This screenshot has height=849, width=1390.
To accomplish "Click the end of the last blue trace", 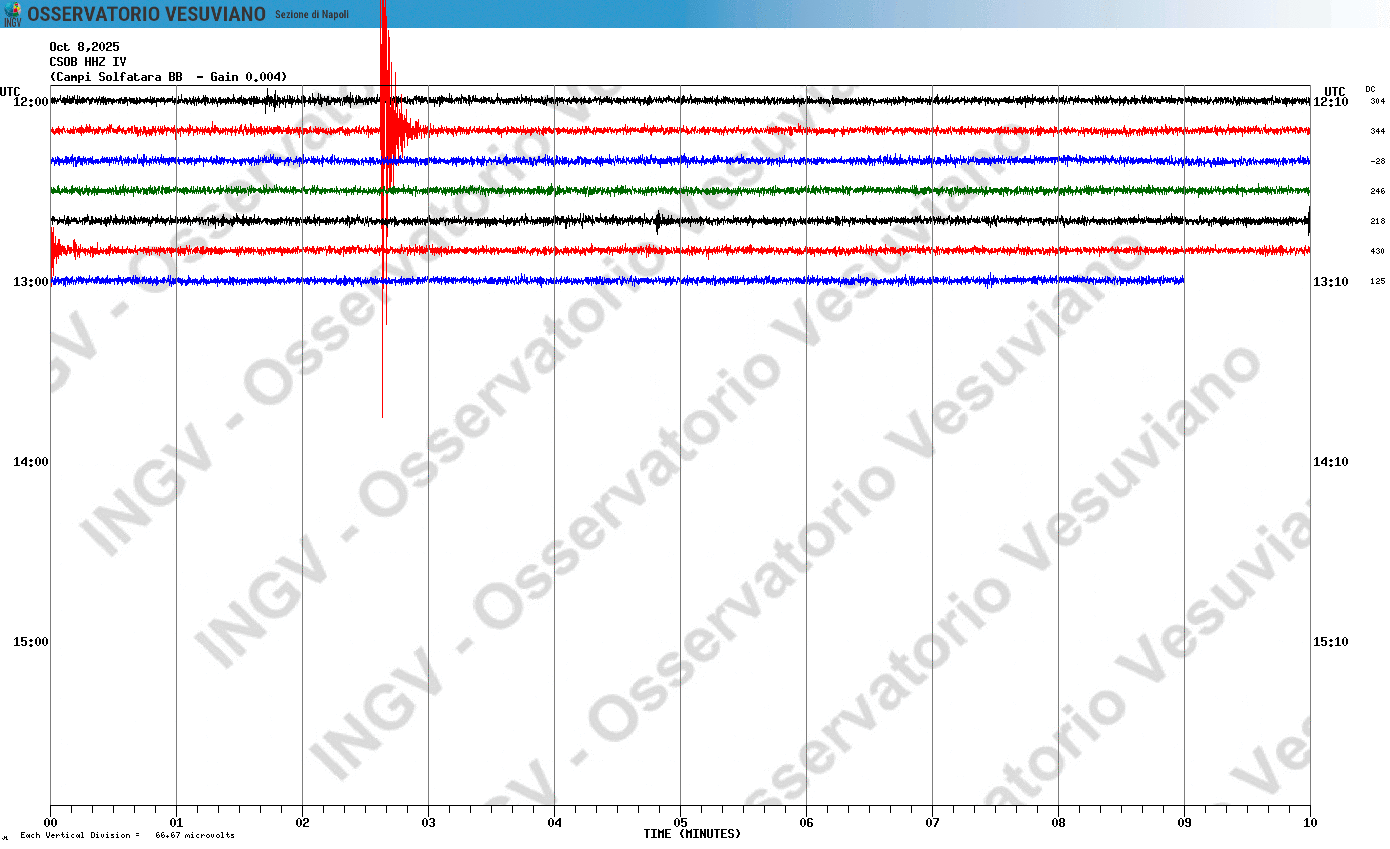I will point(1182,281).
